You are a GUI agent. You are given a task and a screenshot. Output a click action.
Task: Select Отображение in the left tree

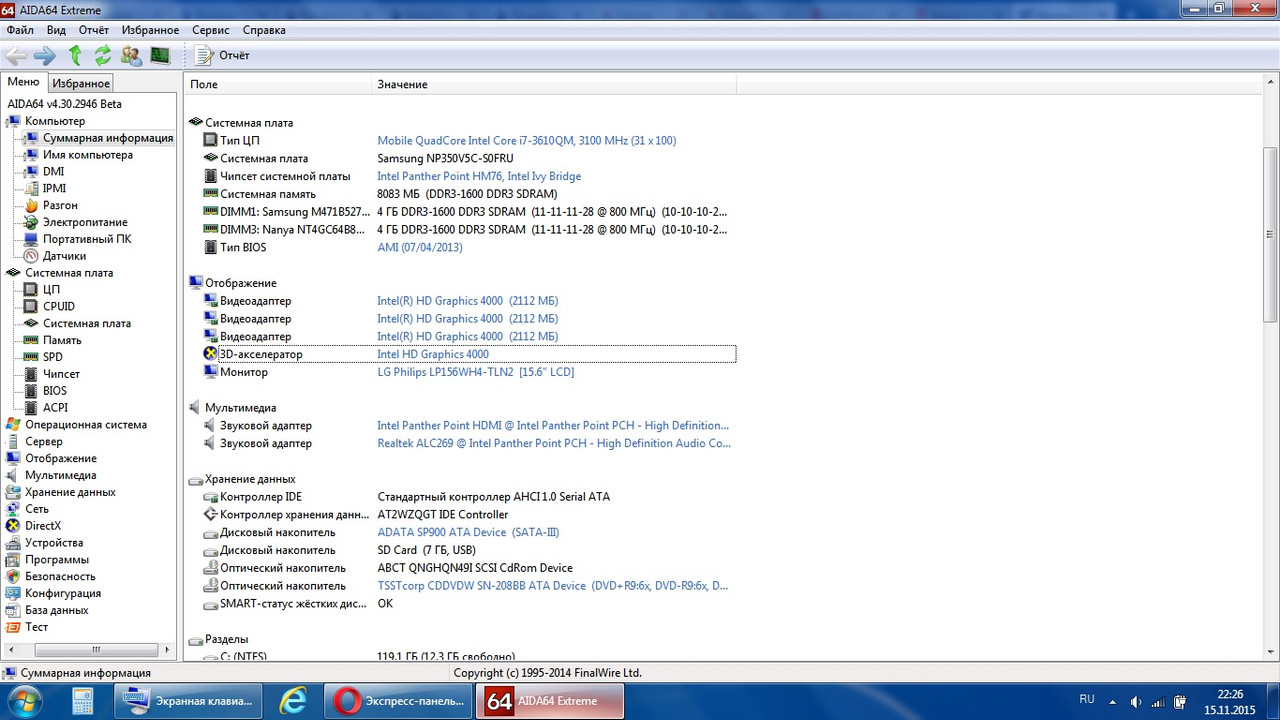[x=60, y=458]
